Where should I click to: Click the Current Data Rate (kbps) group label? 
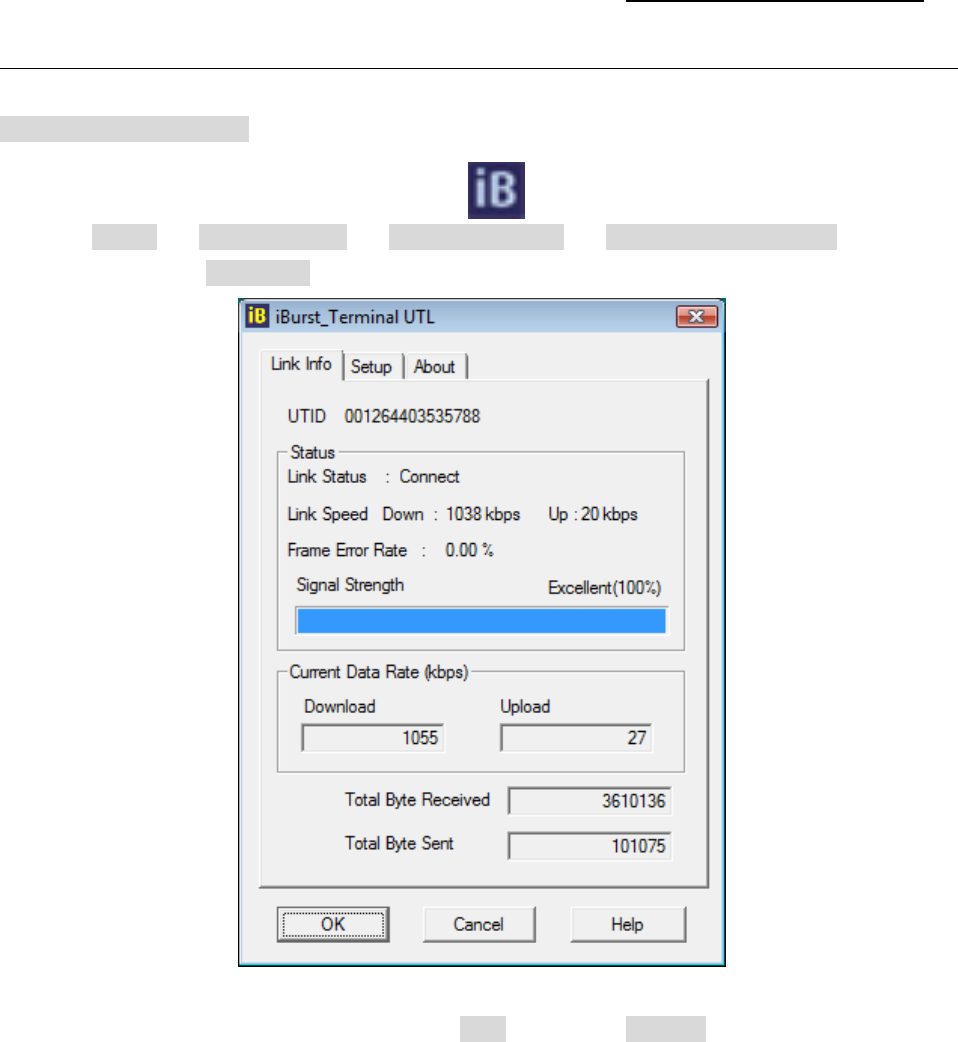click(379, 672)
